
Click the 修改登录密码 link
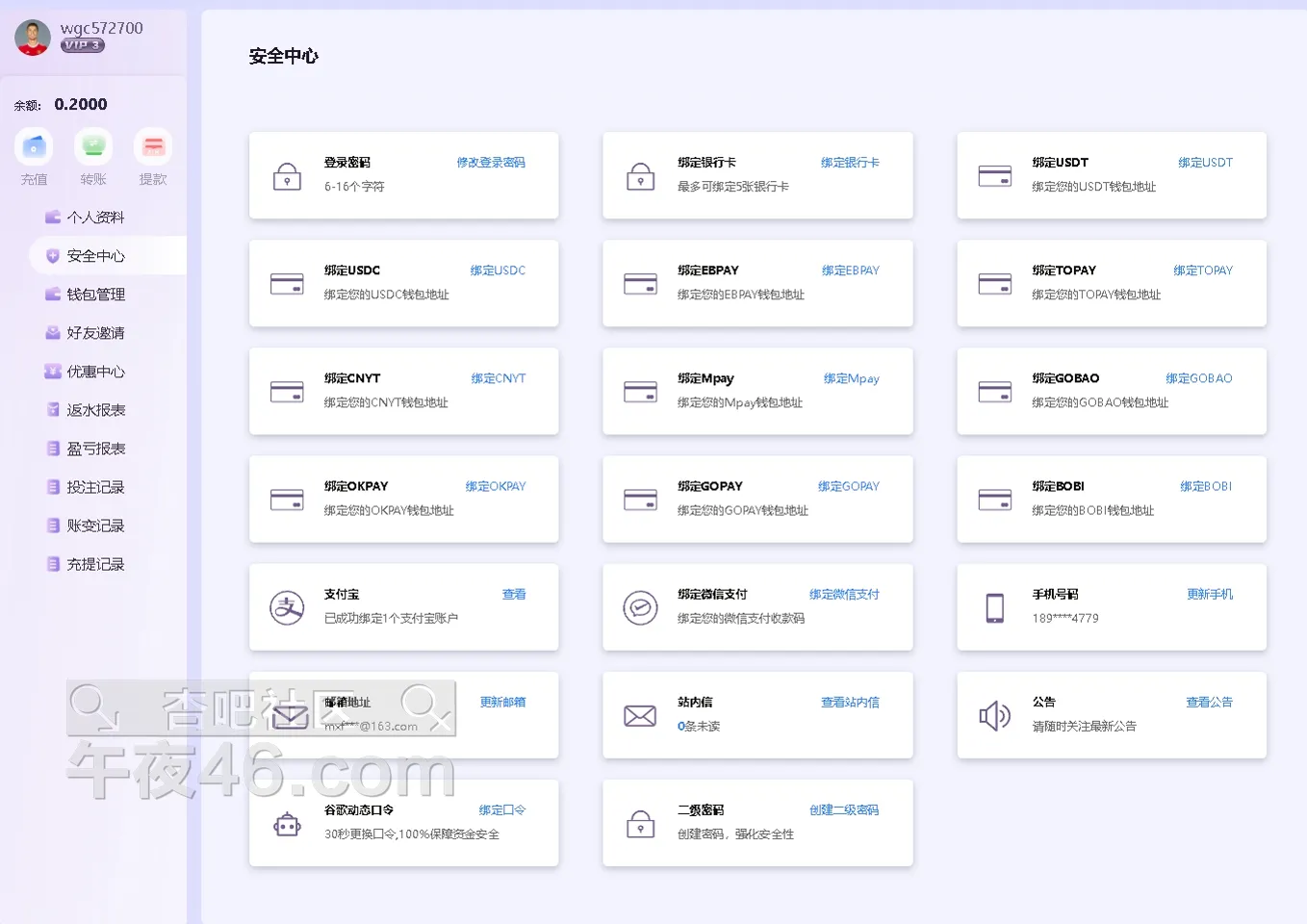point(491,163)
